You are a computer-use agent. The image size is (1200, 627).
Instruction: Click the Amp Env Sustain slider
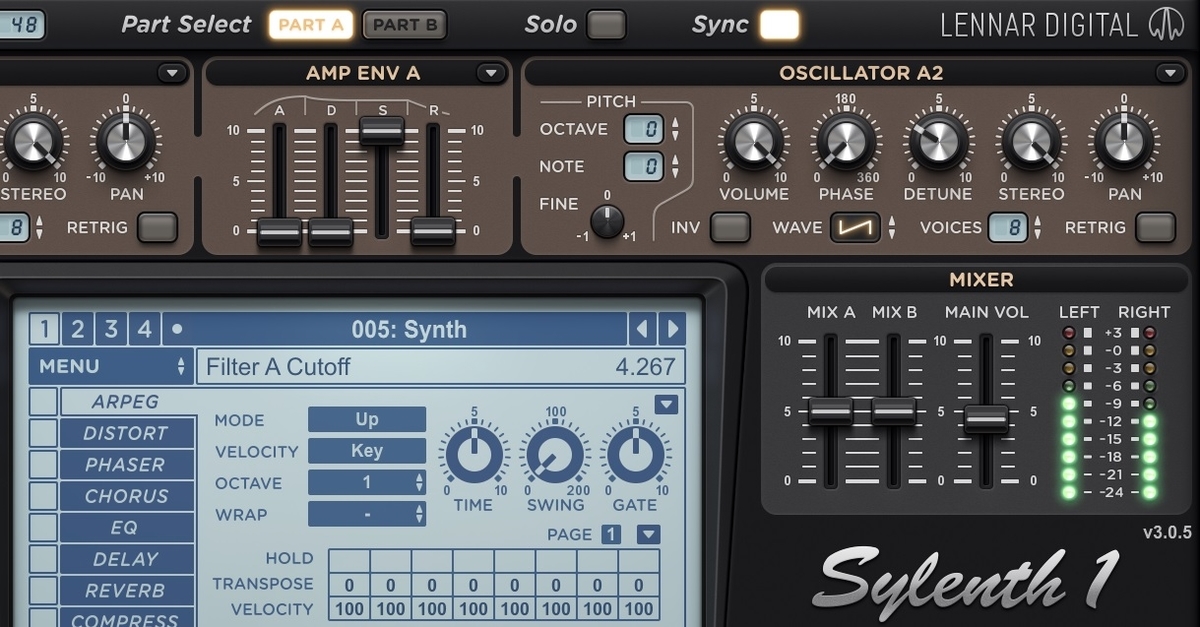(x=382, y=131)
